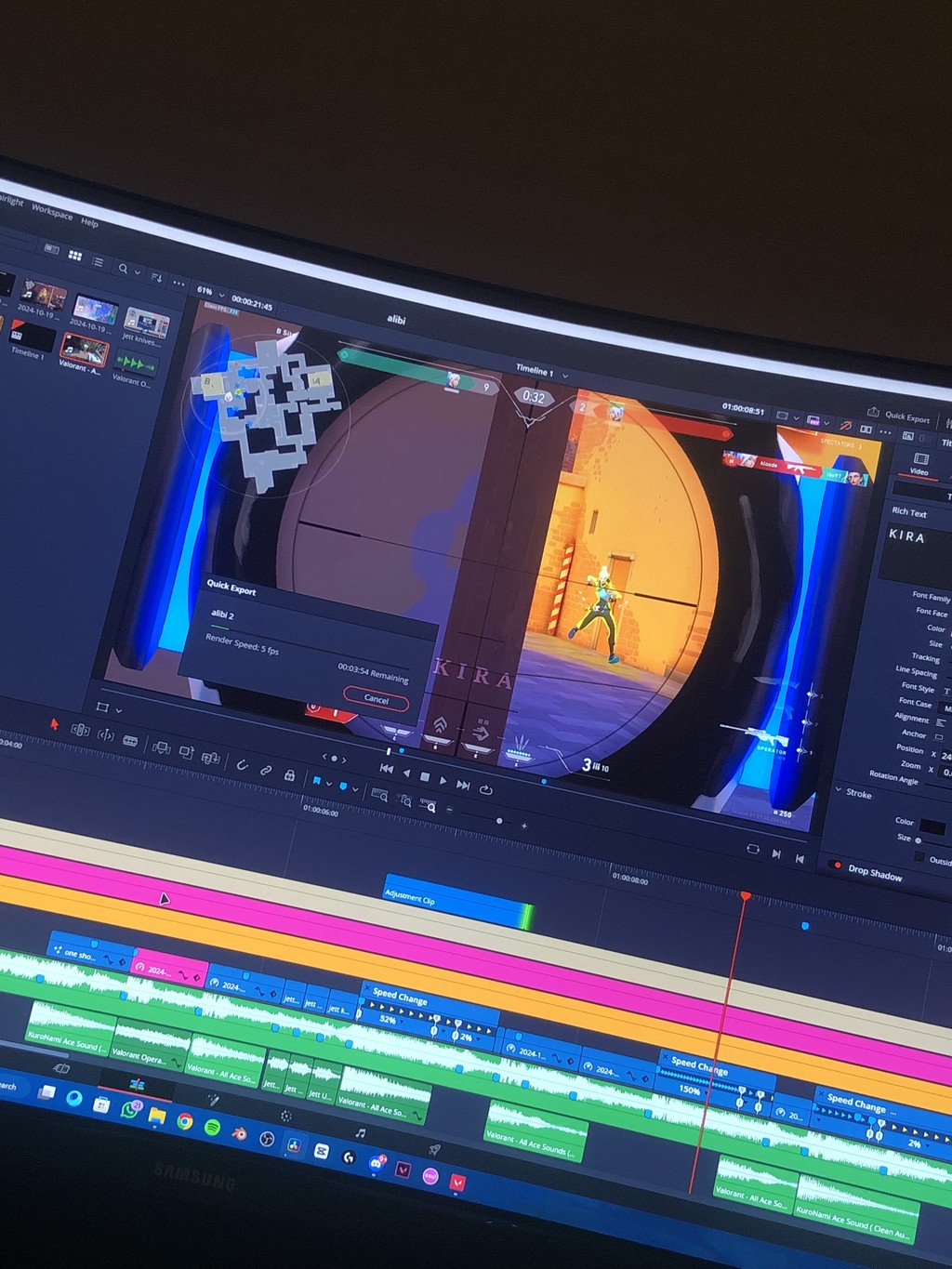Select the Blade Edit Mode tool
This screenshot has height=1269, width=952.
[130, 740]
